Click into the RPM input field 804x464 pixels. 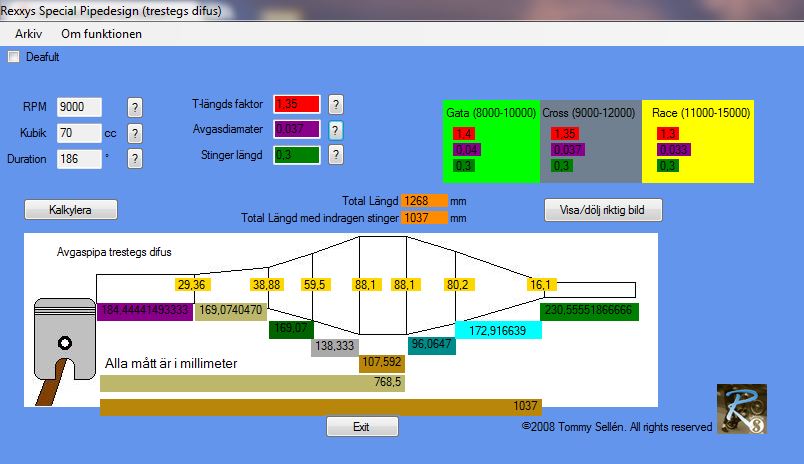coord(79,107)
